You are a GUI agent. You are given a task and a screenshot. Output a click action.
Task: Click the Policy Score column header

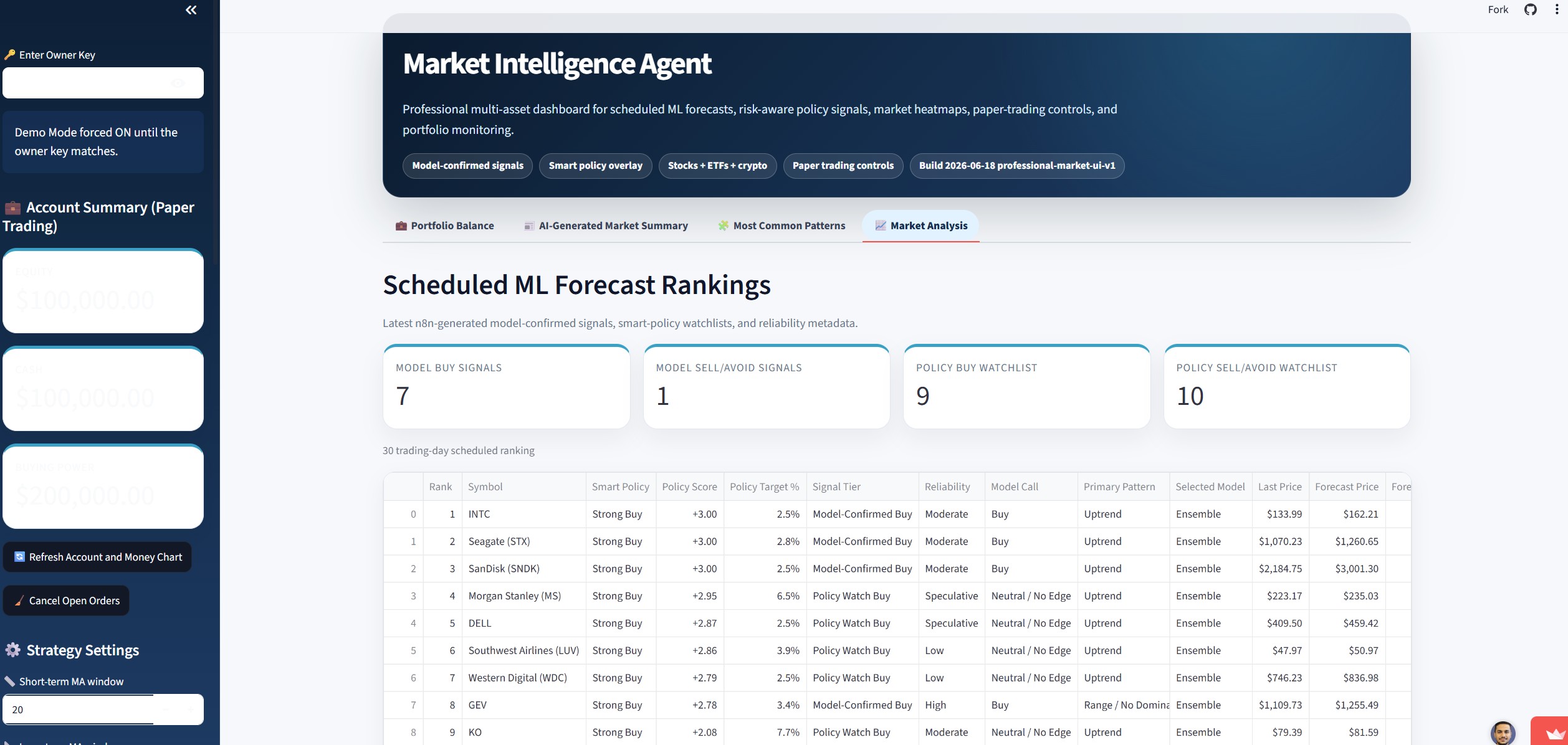[x=689, y=487]
